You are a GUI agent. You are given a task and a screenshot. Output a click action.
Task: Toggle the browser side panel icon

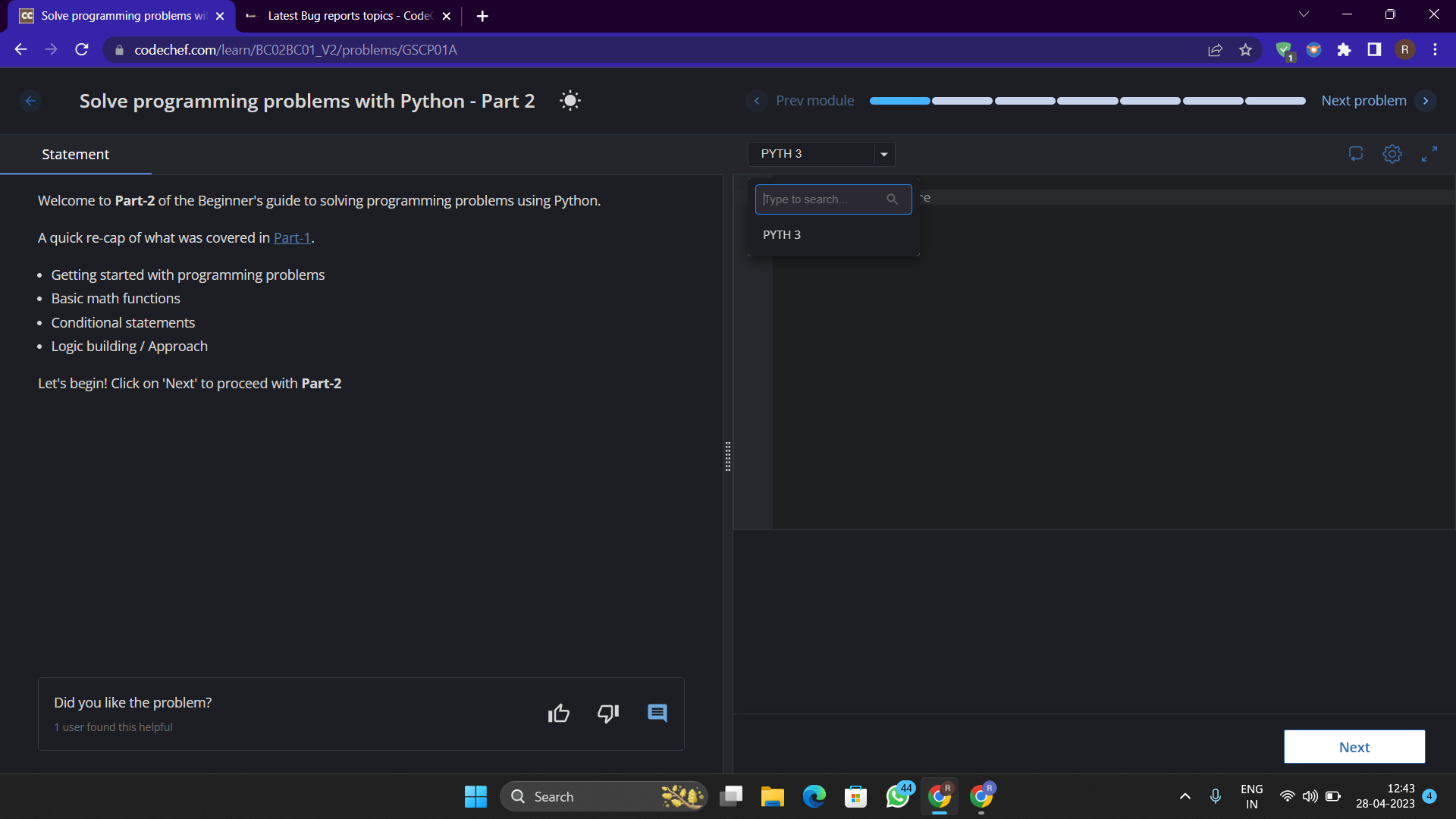coord(1374,50)
